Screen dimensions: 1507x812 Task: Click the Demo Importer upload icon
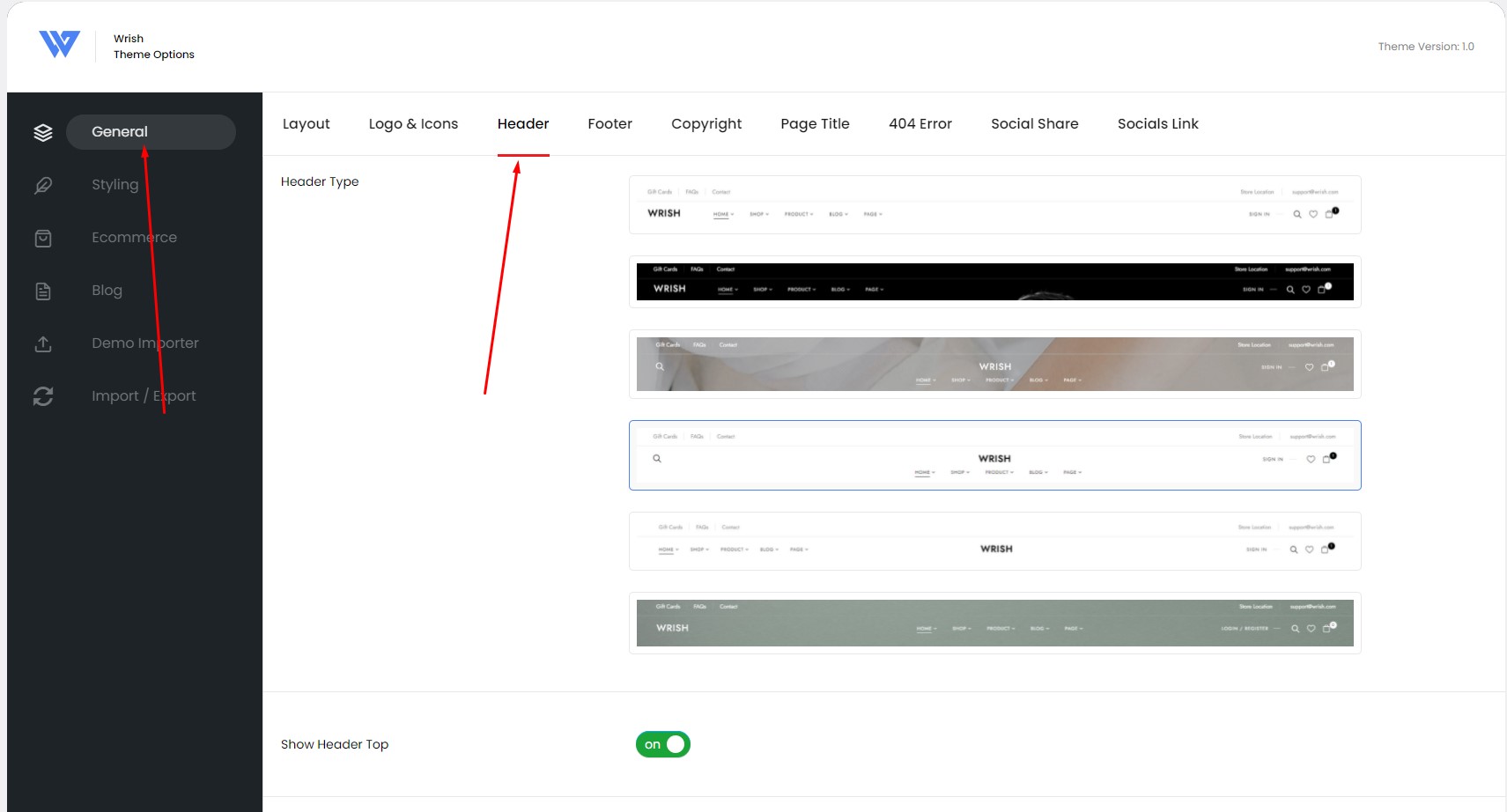(x=43, y=343)
